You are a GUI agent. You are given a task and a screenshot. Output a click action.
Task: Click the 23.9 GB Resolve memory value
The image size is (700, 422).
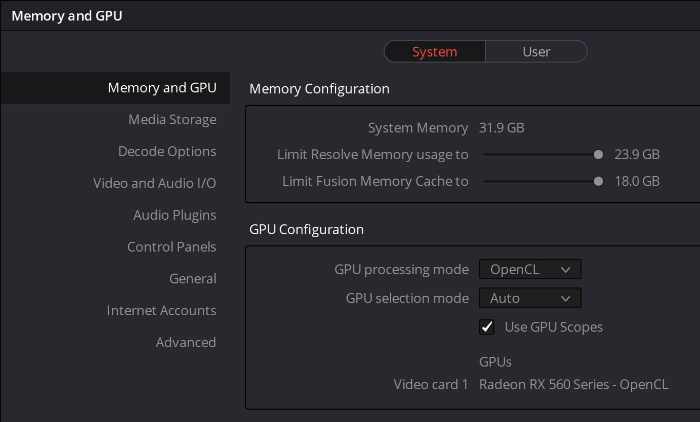tap(637, 155)
